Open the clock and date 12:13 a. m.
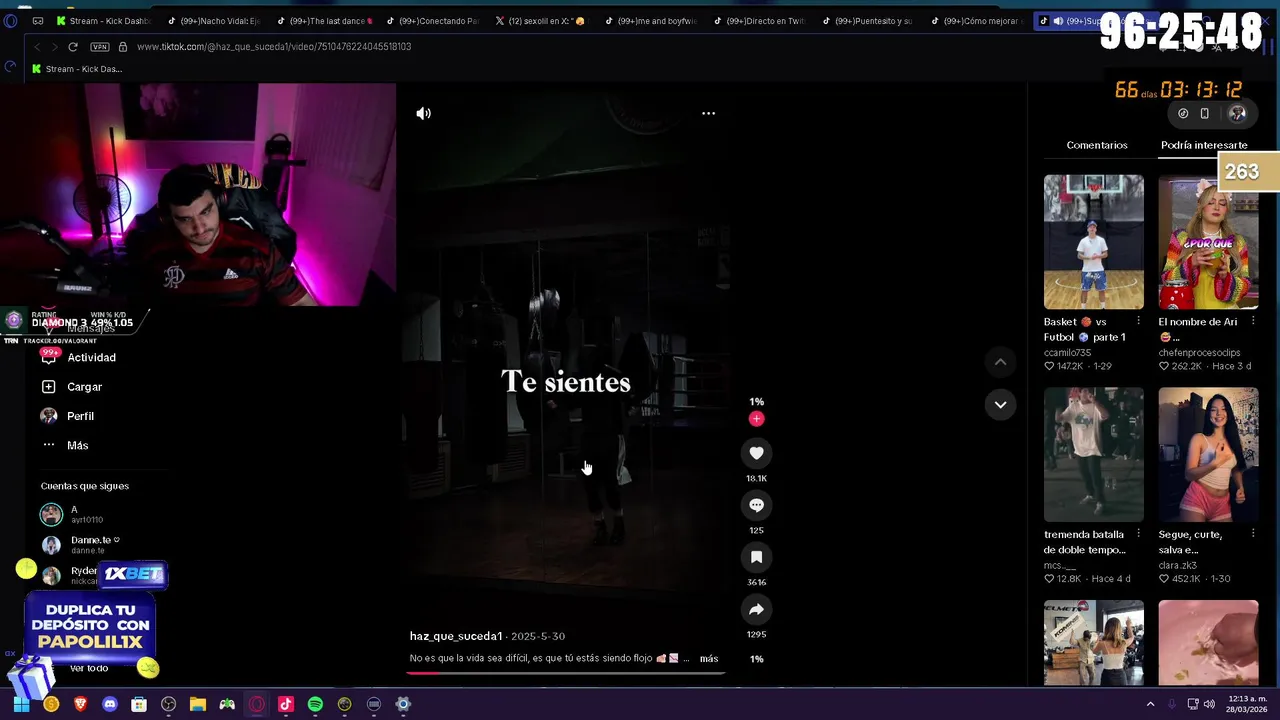 pos(1246,705)
